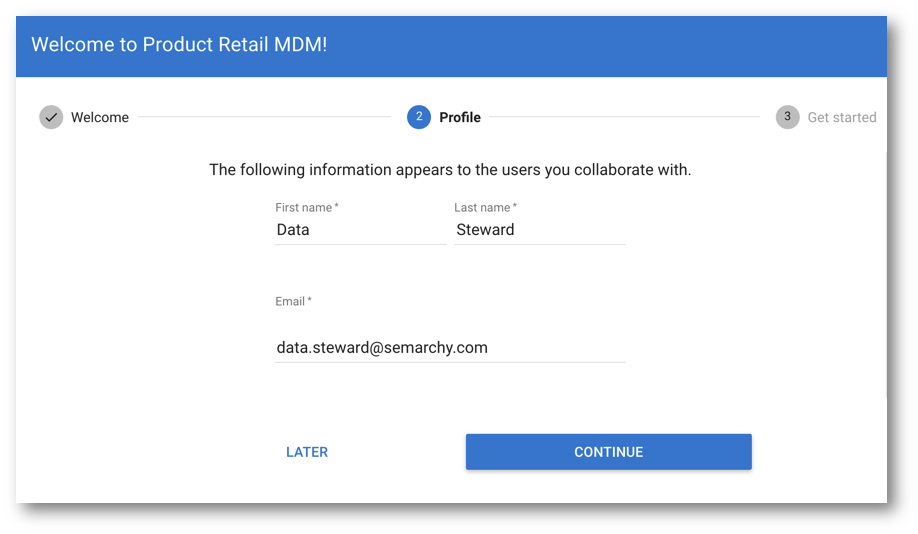
Task: Go back to the Welcome step label
Action: pyautogui.click(x=100, y=117)
